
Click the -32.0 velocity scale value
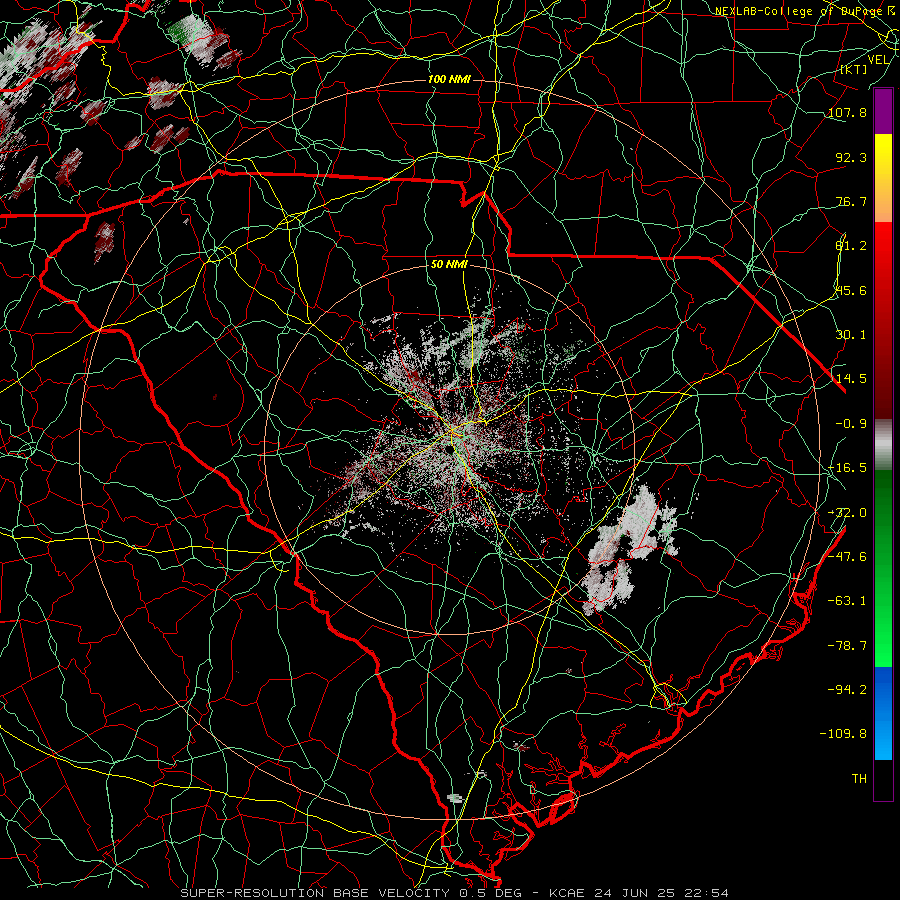click(848, 513)
